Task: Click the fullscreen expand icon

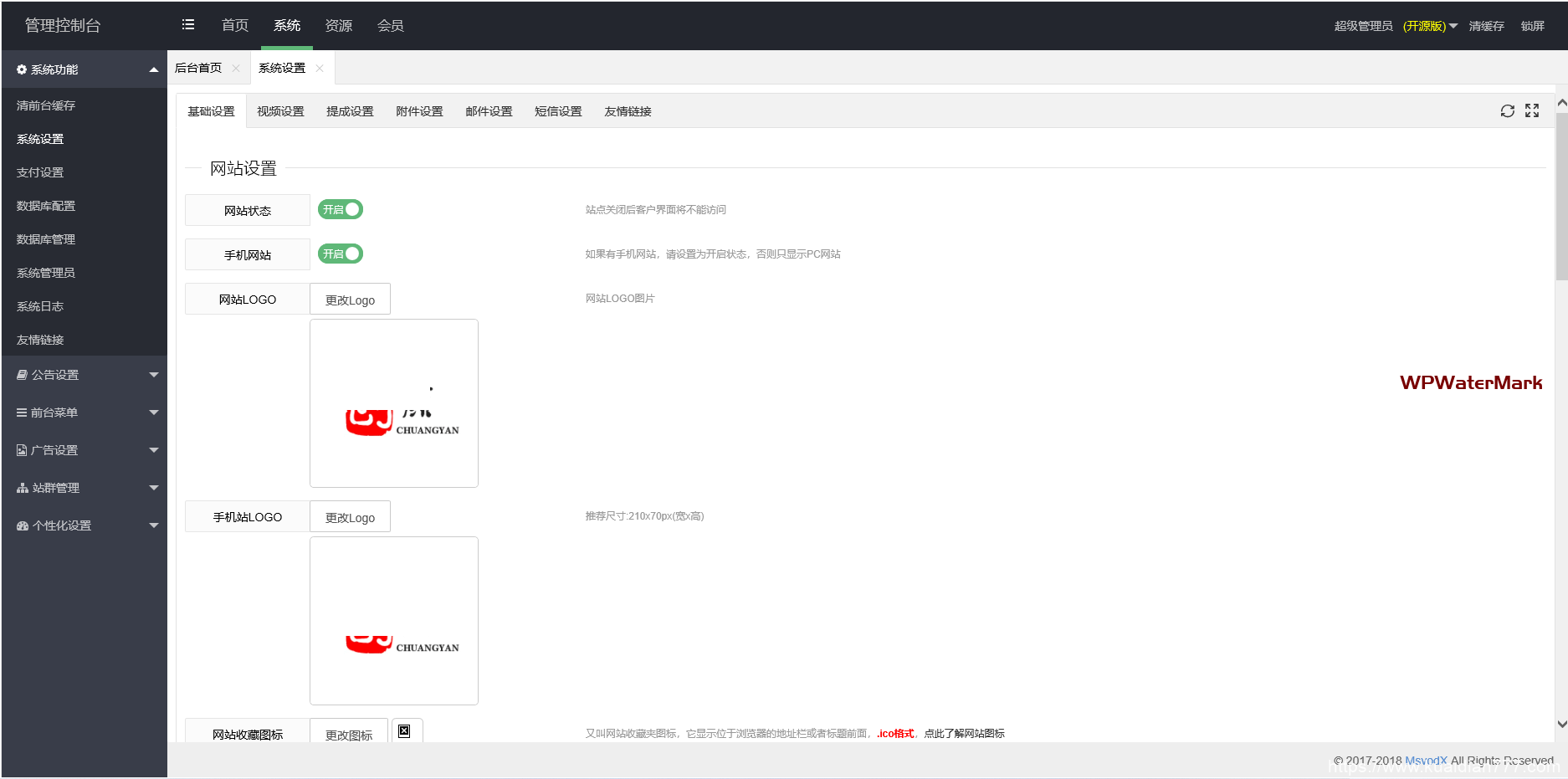Action: click(x=1532, y=111)
